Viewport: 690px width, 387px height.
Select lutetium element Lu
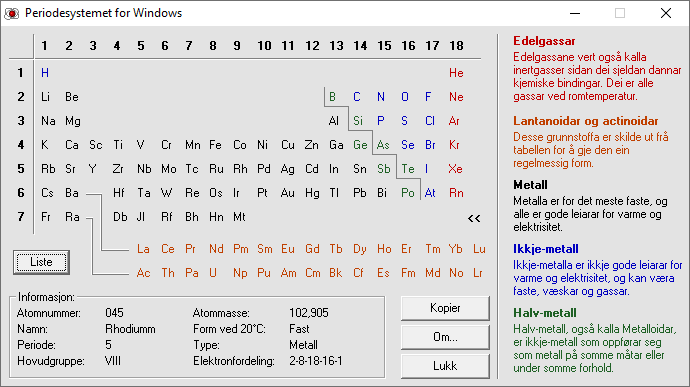pyautogui.click(x=479, y=249)
